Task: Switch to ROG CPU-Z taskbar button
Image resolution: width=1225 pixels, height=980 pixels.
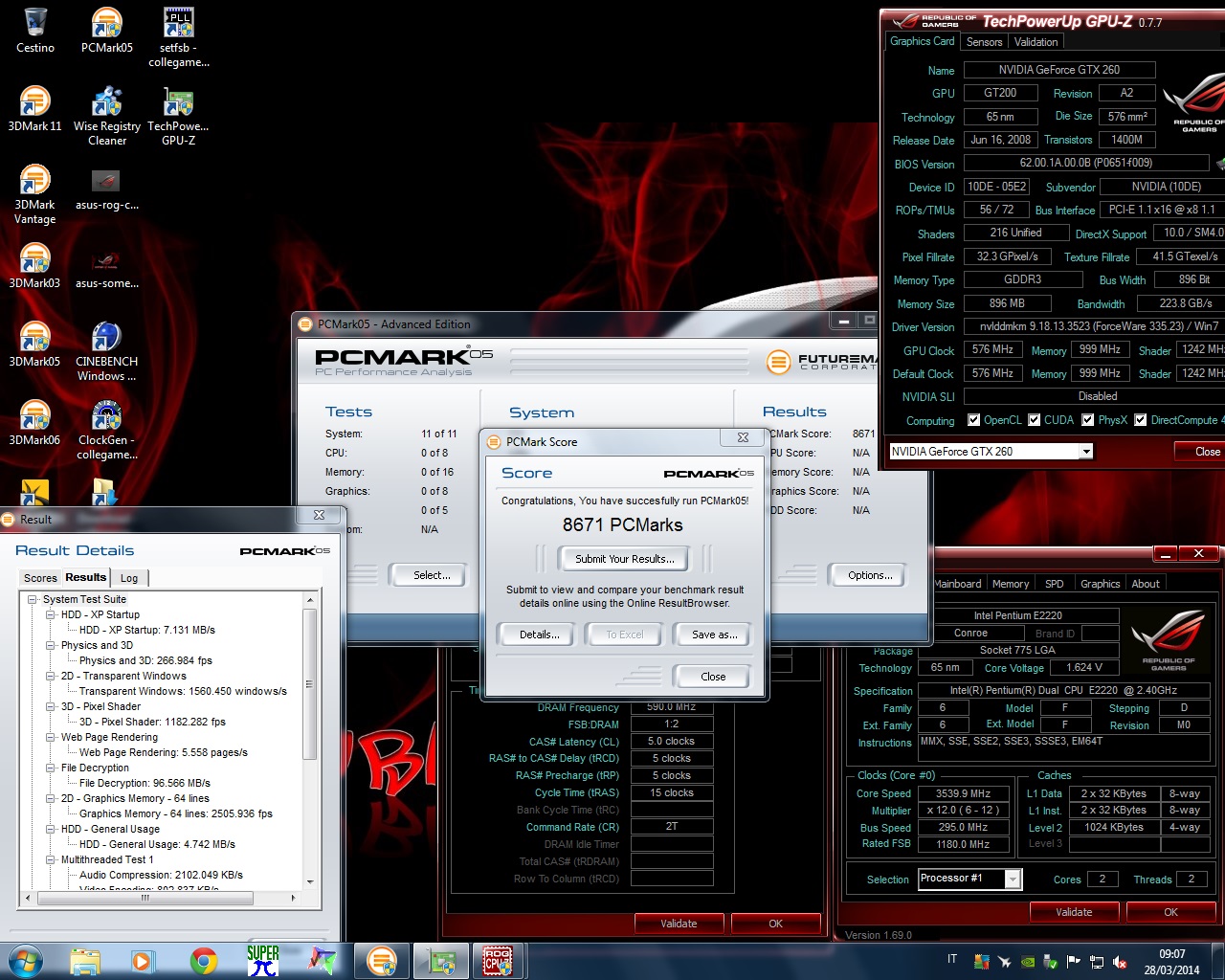Action: [x=499, y=961]
